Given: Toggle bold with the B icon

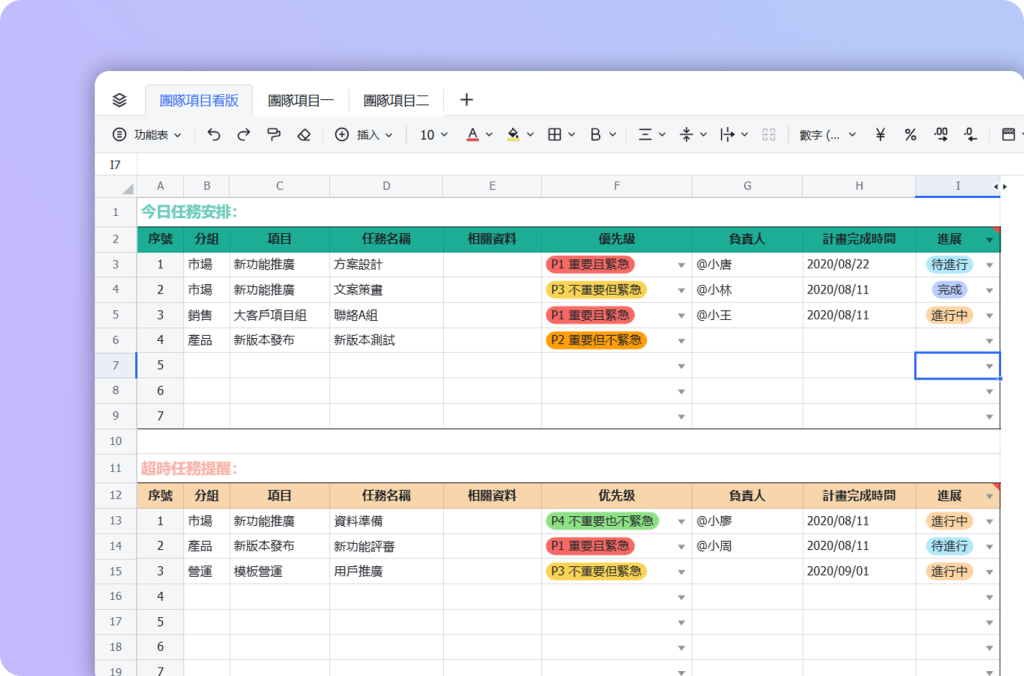Looking at the screenshot, I should [595, 135].
